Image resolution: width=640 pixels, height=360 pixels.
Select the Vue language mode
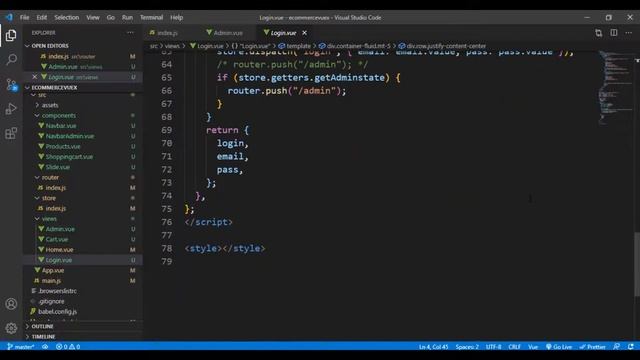533,347
